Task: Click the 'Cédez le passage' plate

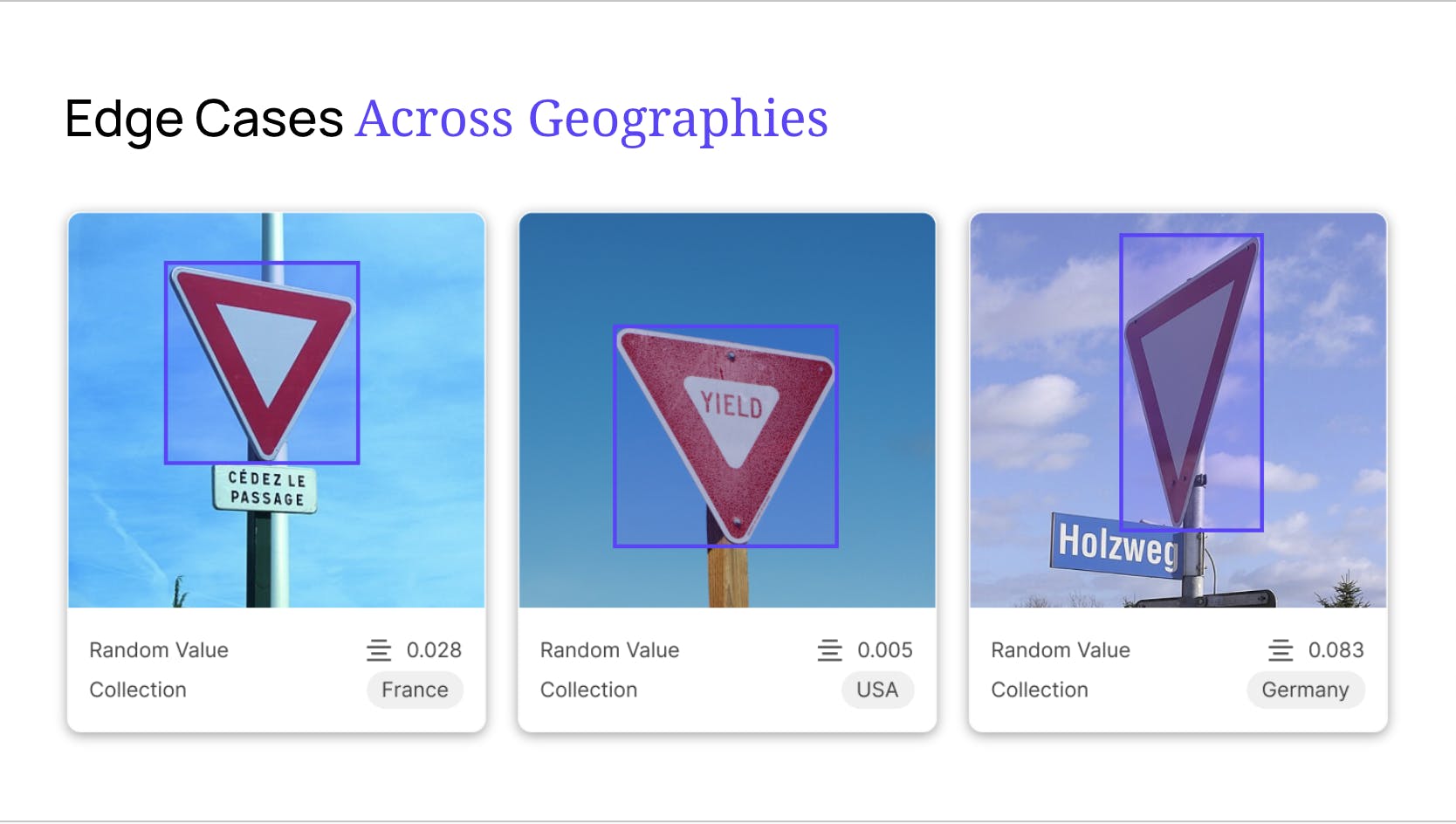Action: 265,489
